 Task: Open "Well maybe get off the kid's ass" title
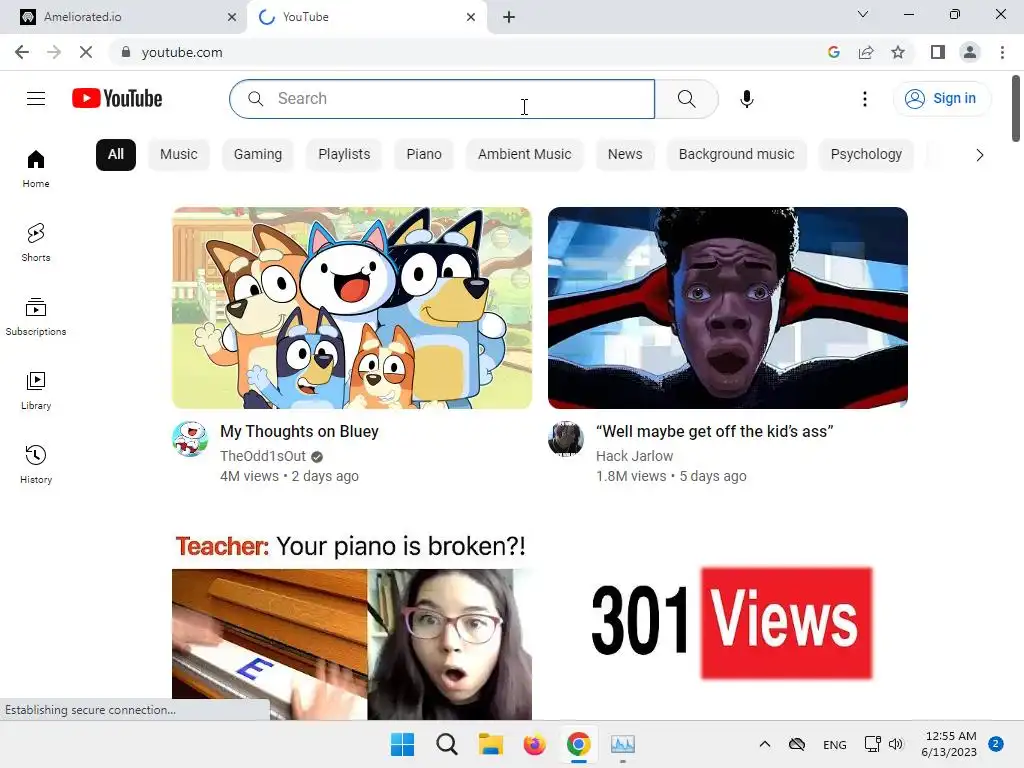tap(714, 432)
